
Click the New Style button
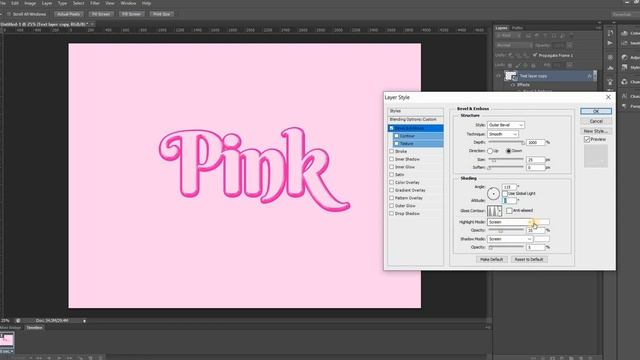click(x=596, y=131)
